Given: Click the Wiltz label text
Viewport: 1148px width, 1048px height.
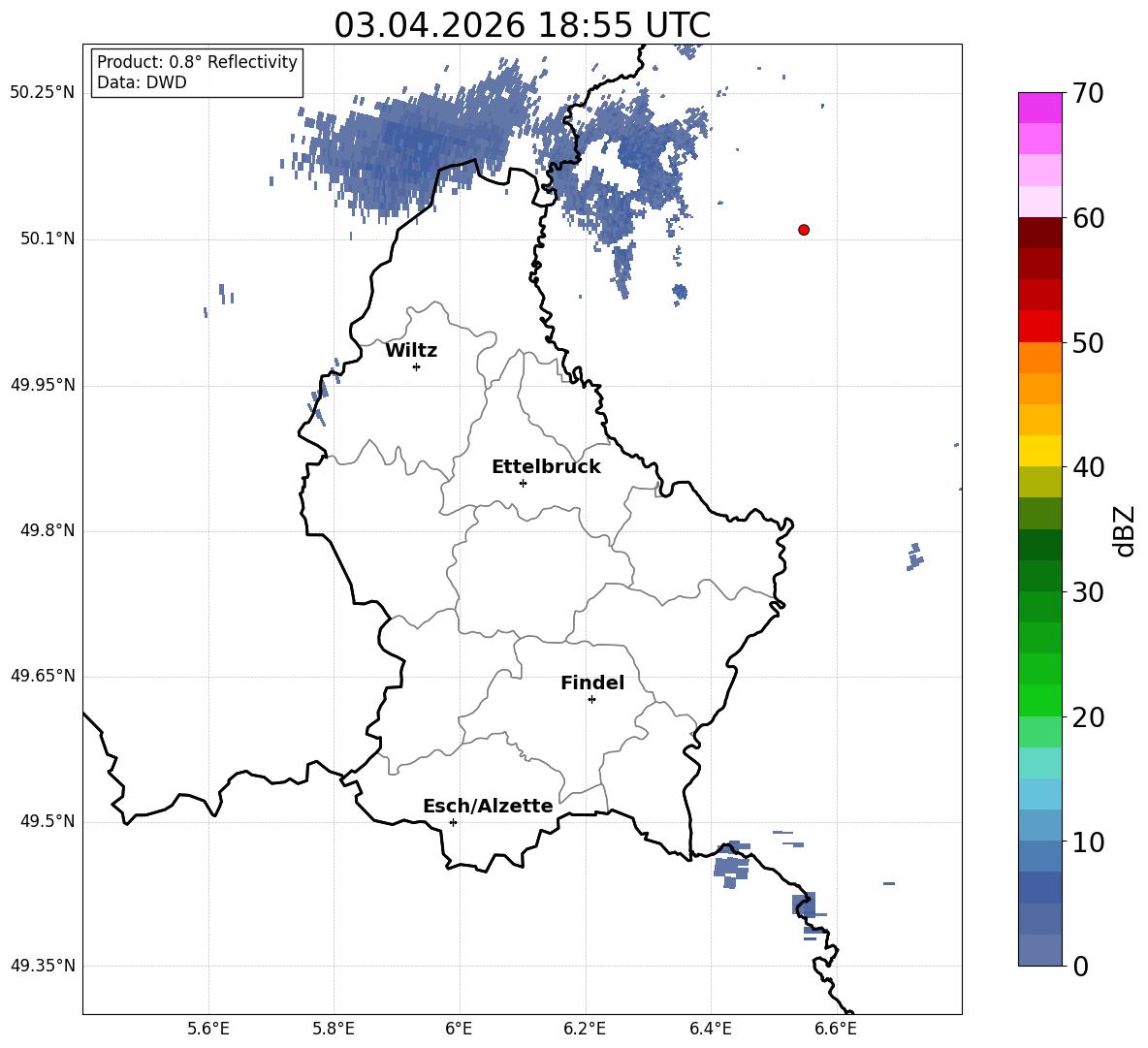Looking at the screenshot, I should [x=411, y=351].
